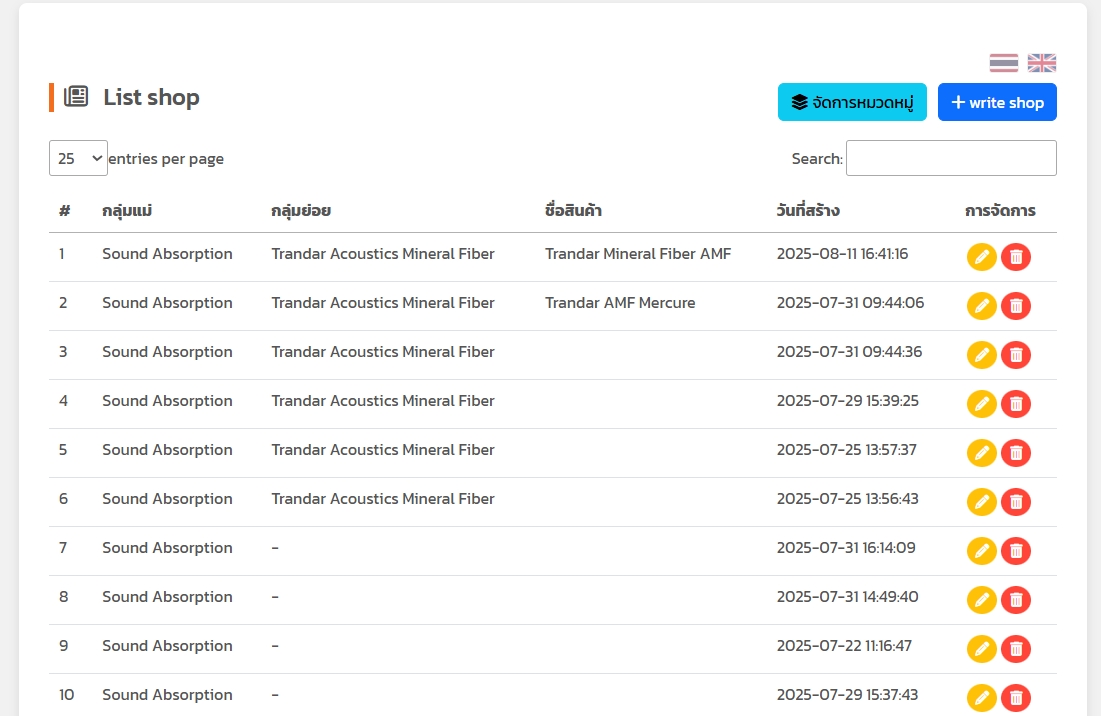Switch language to Thai flag
The height and width of the screenshot is (716, 1101).
coord(1003,63)
